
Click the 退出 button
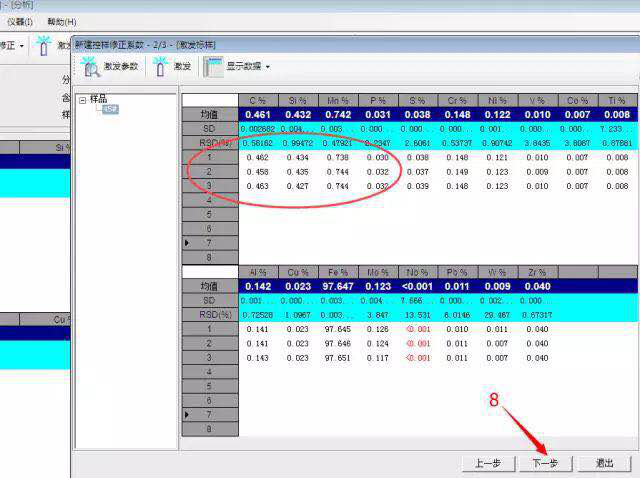(605, 463)
